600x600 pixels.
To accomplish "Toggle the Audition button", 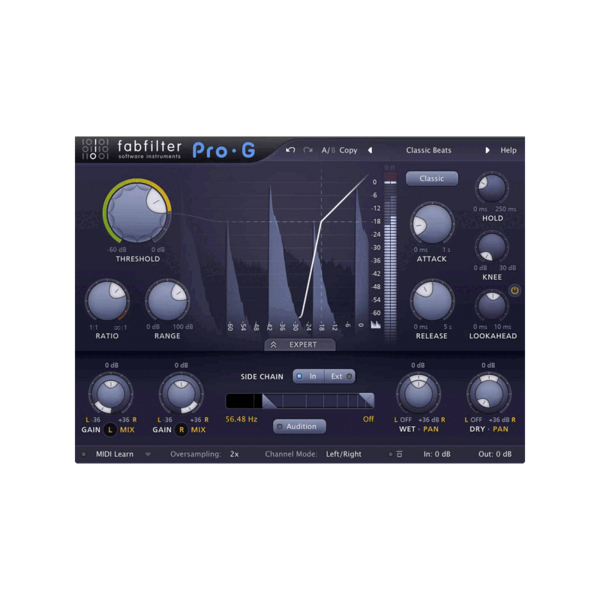I will 299,426.
